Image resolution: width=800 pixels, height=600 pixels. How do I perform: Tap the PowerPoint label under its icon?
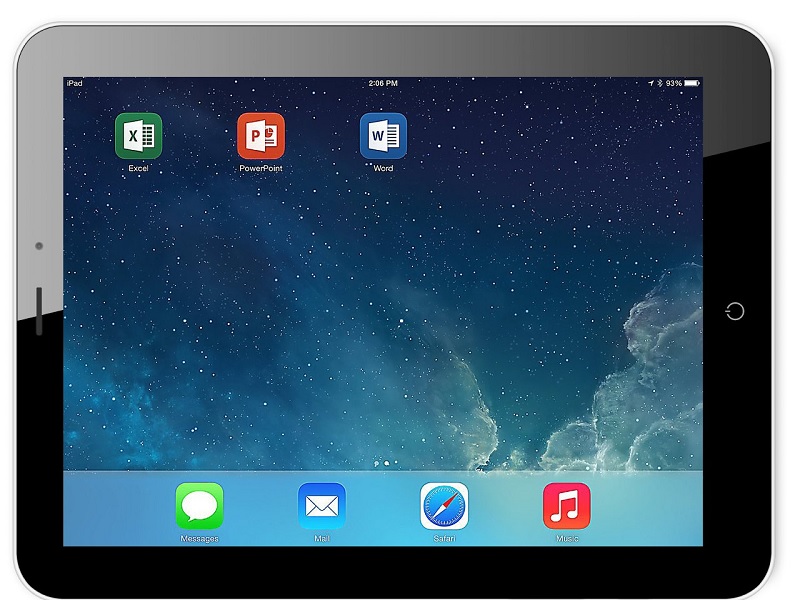pos(259,166)
